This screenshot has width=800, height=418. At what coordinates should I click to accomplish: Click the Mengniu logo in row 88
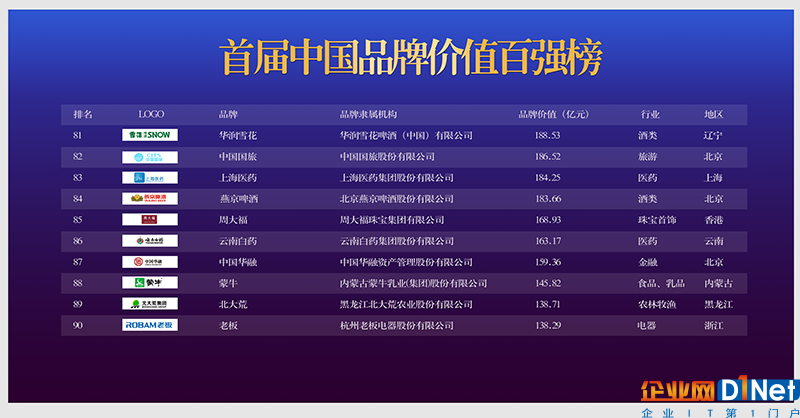[150, 283]
